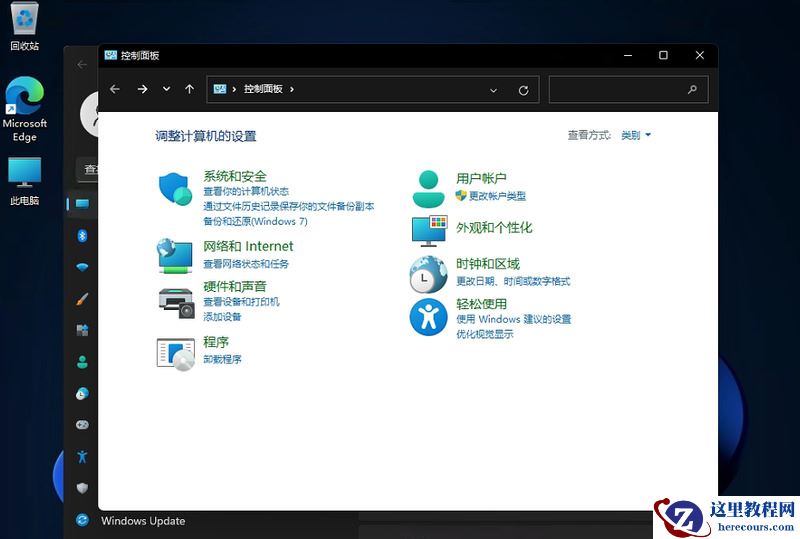Open 查看设备和打印机 link
The width and height of the screenshot is (800, 539).
coord(241,302)
